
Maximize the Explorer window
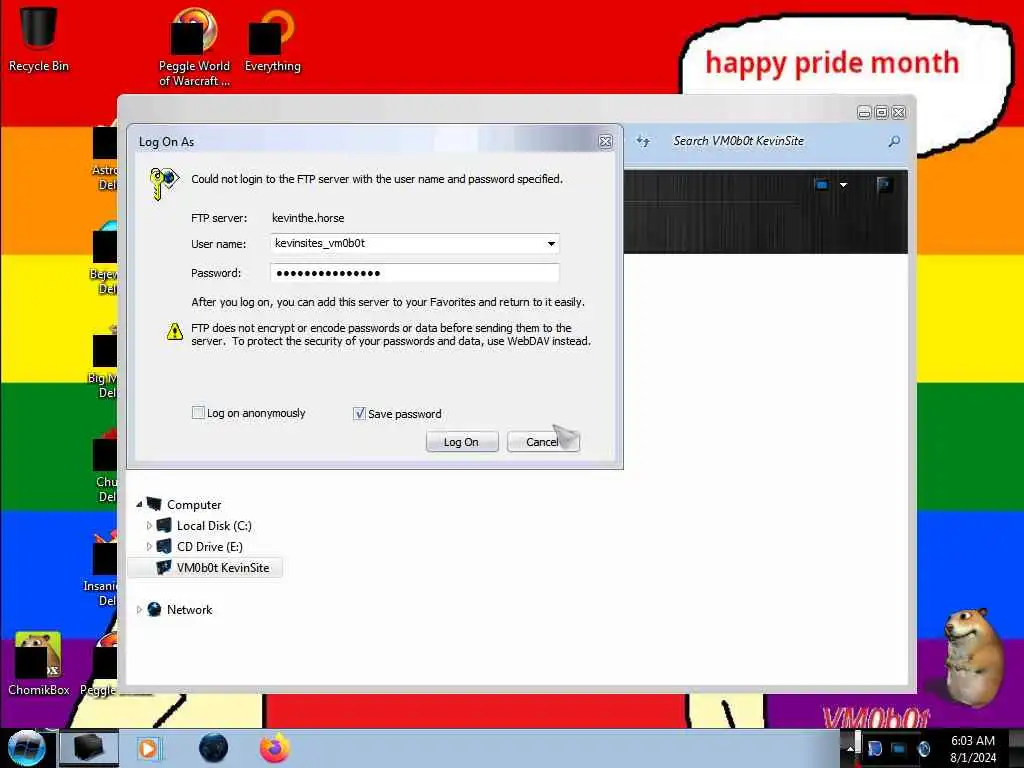pyautogui.click(x=882, y=112)
